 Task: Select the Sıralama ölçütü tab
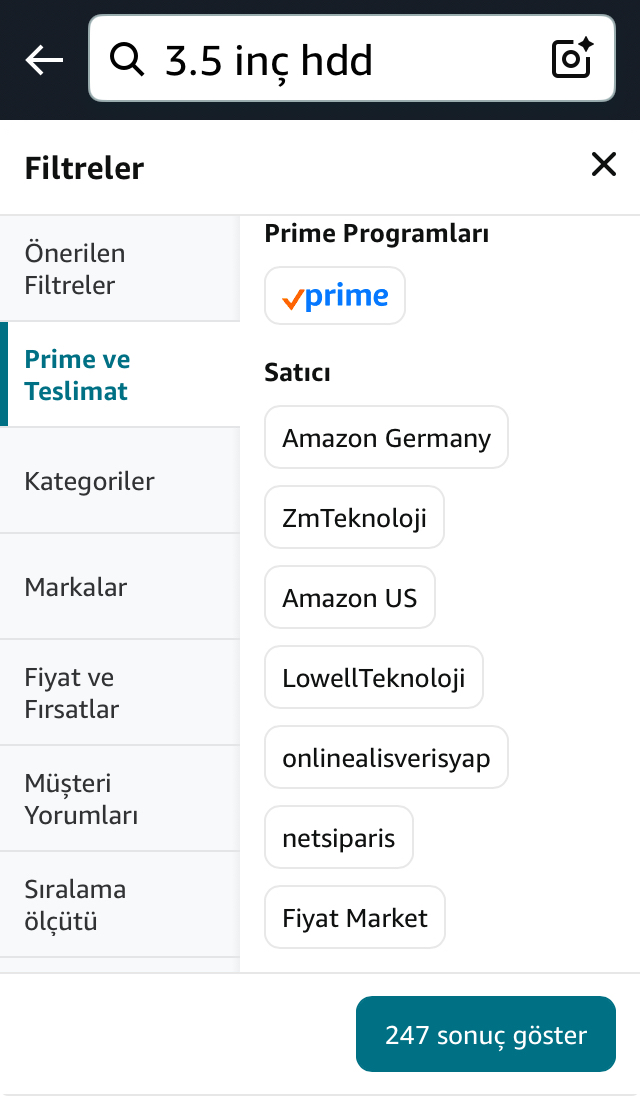(x=120, y=905)
